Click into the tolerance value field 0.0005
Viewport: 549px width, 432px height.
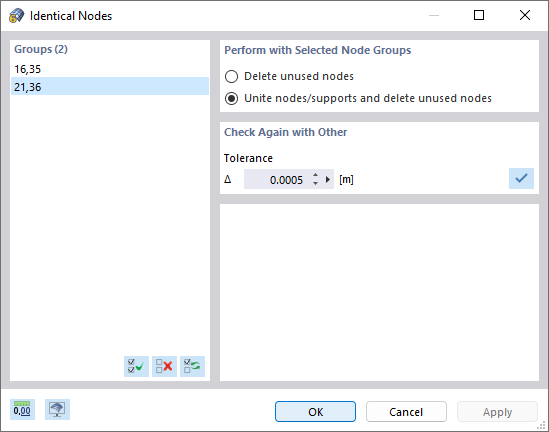pos(277,180)
